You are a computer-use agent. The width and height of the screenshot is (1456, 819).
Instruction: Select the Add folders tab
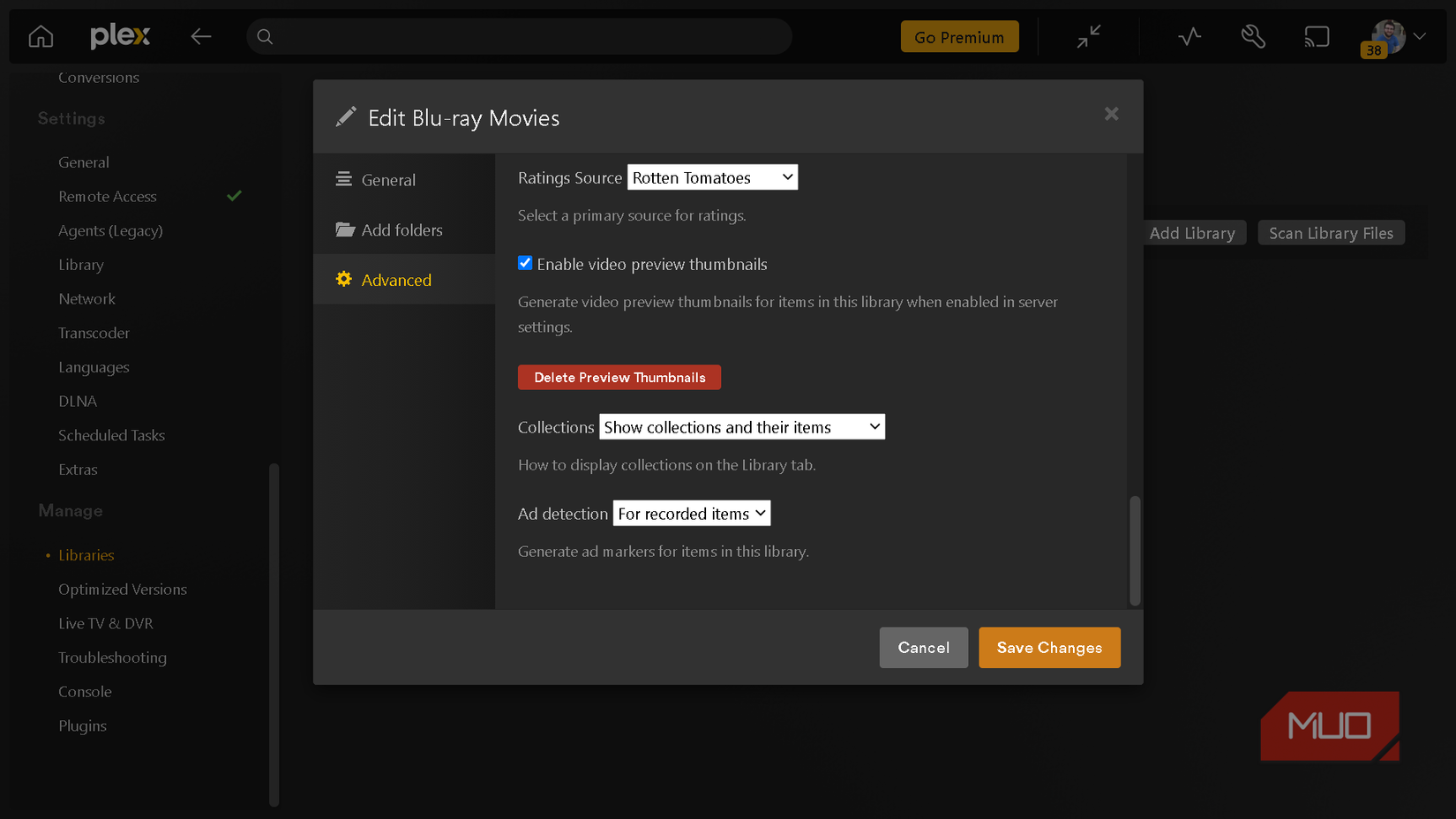[402, 230]
